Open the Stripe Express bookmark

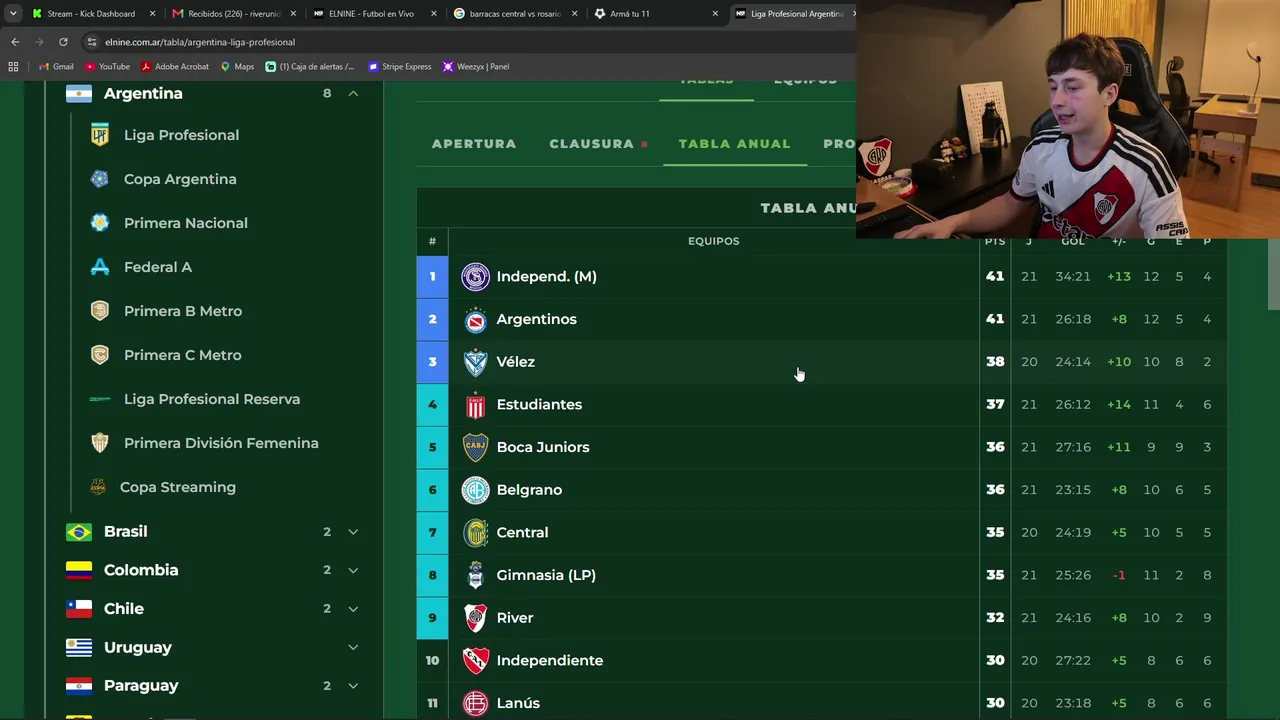click(x=400, y=67)
